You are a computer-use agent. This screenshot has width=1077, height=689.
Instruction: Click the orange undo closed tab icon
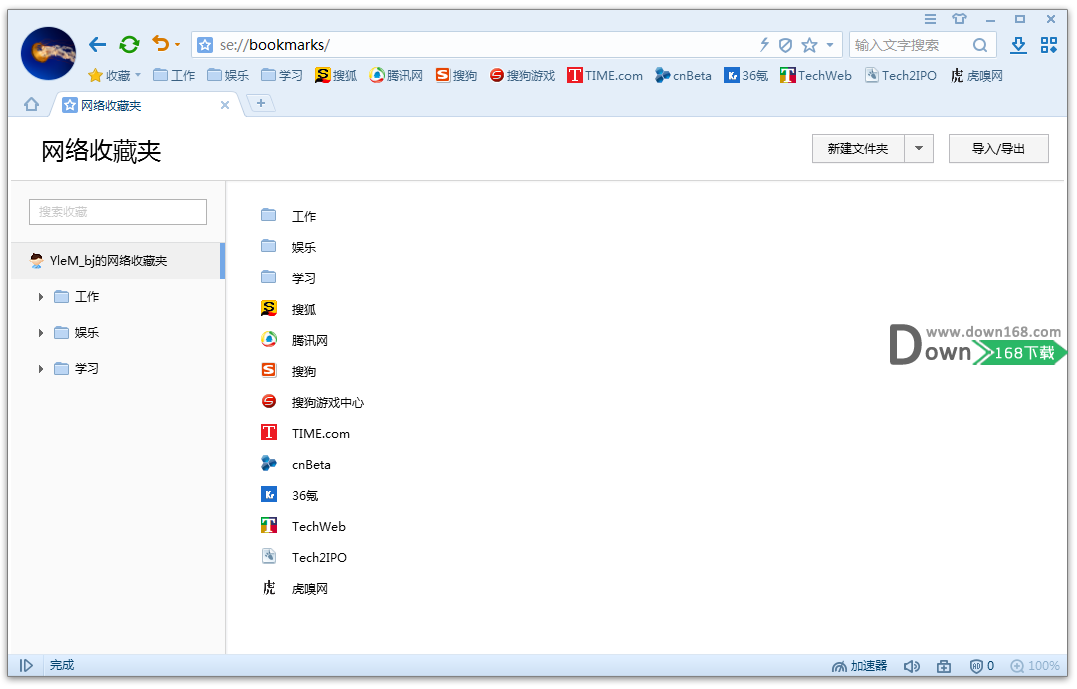[x=160, y=44]
